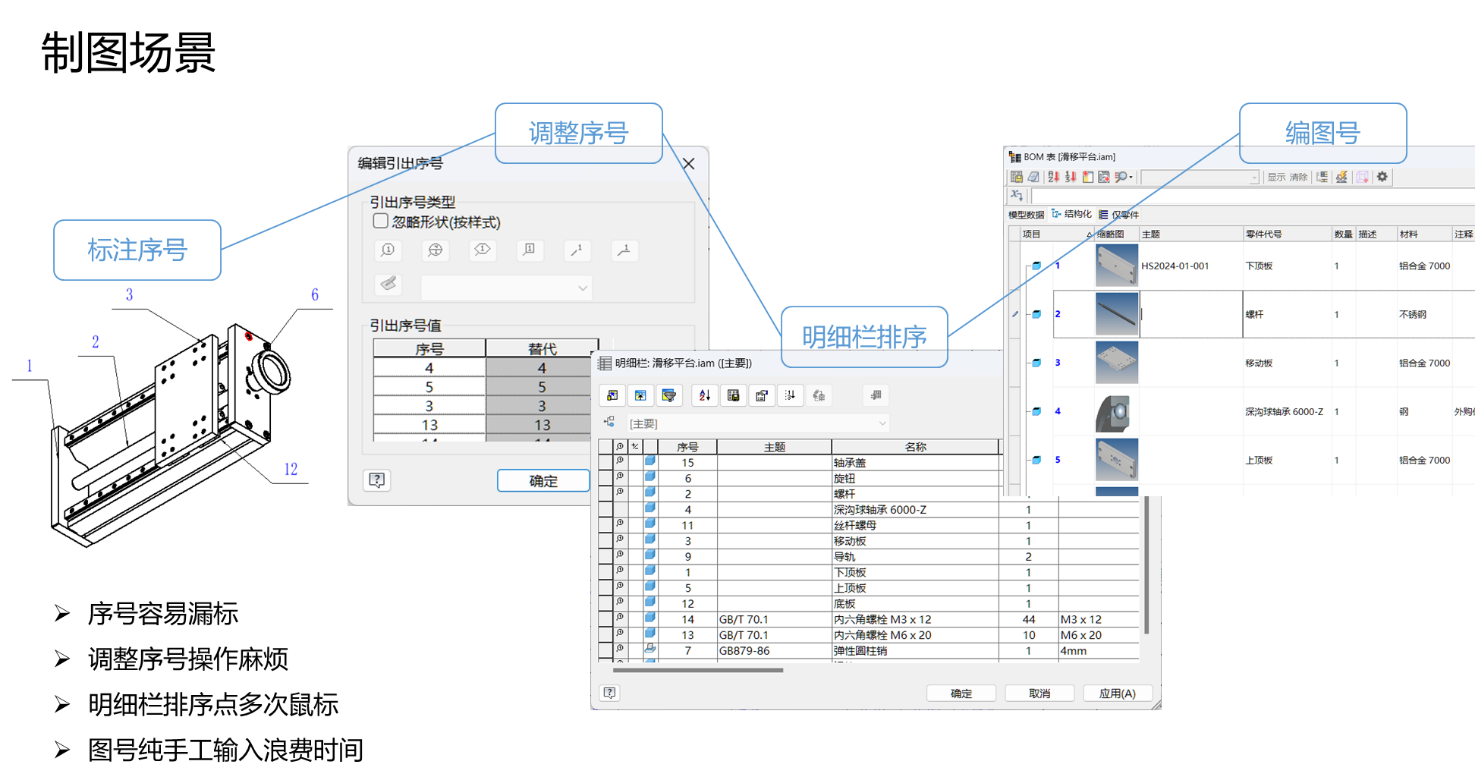Switch to the 结构化 tab
The width and height of the screenshot is (1475, 780).
tap(1071, 214)
